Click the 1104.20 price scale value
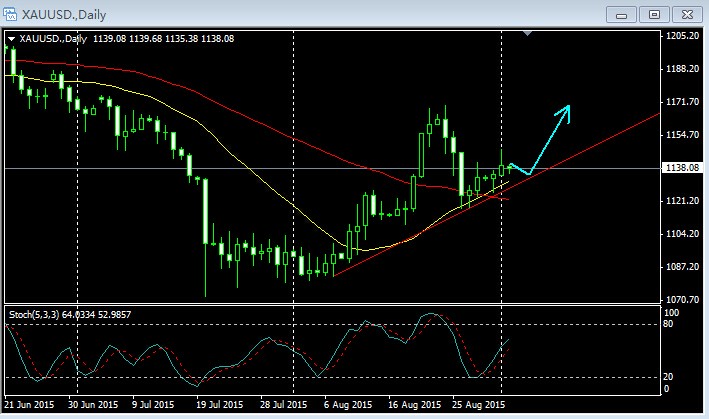This screenshot has width=709, height=419. (x=682, y=234)
